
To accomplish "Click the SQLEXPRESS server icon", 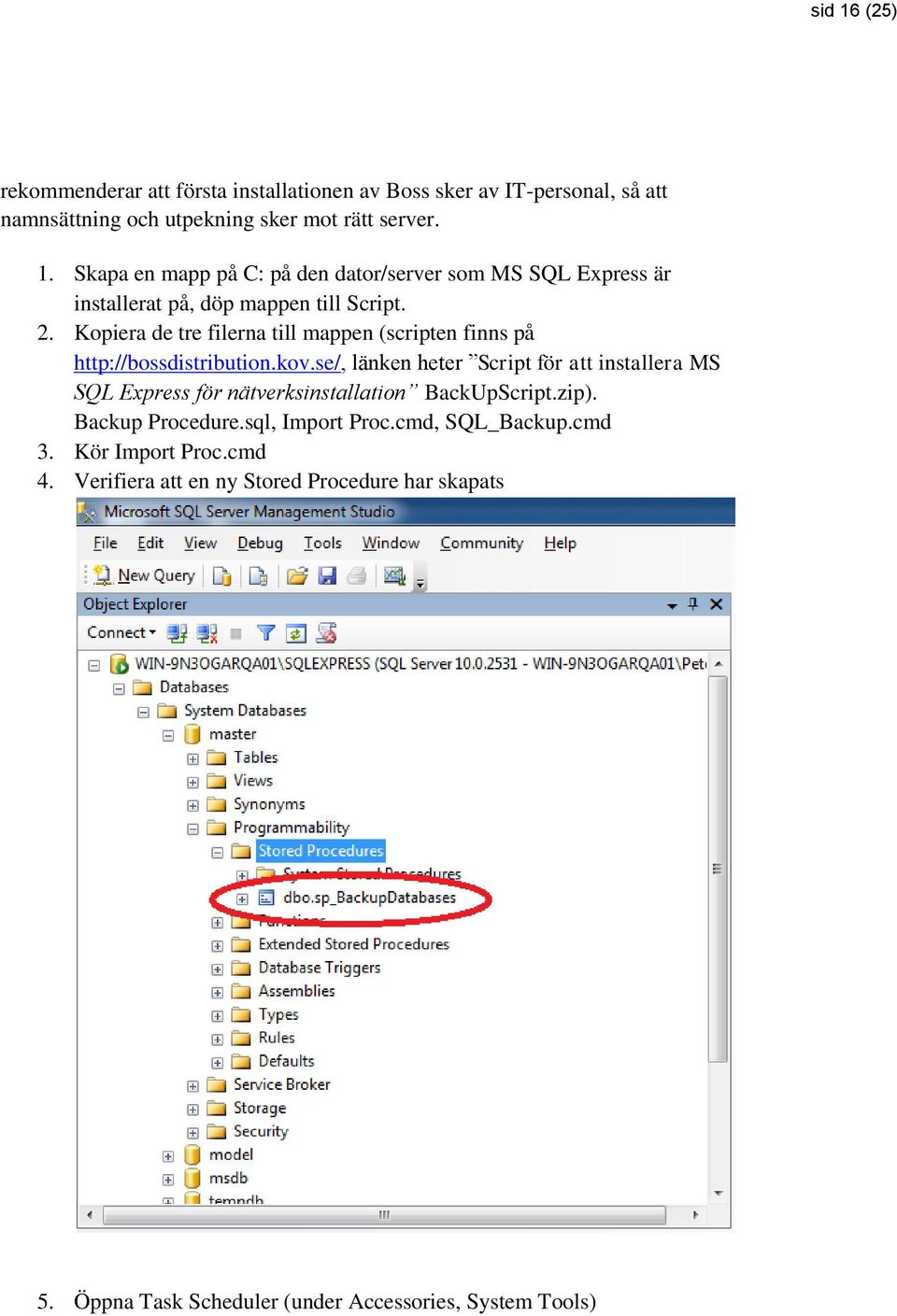I will [120, 664].
